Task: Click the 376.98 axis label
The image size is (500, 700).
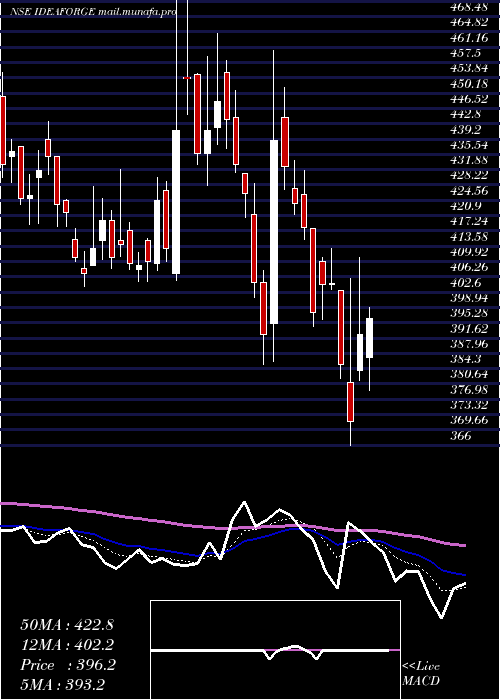Action: pyautogui.click(x=469, y=389)
